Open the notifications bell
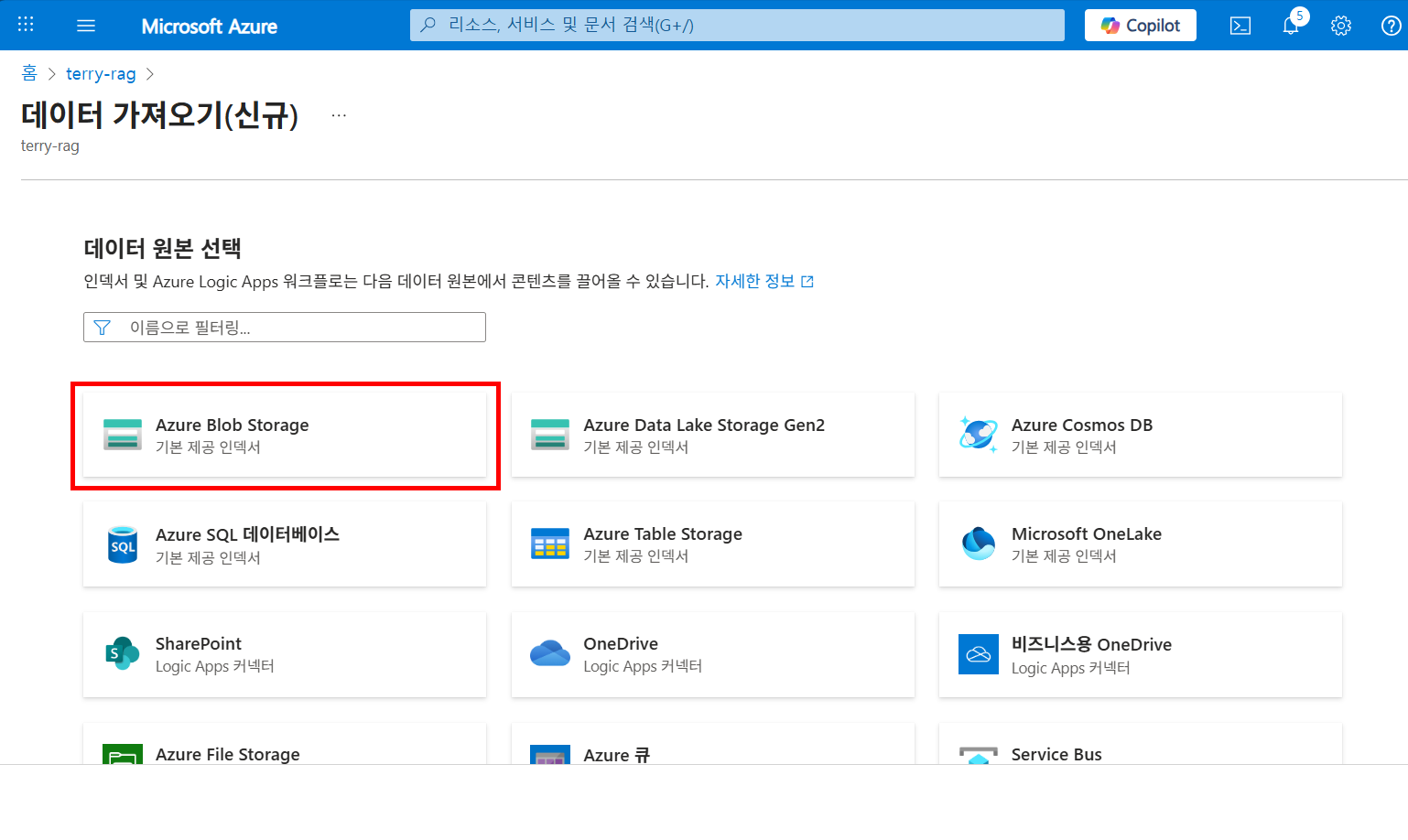This screenshot has height=840, width=1408. [1291, 26]
